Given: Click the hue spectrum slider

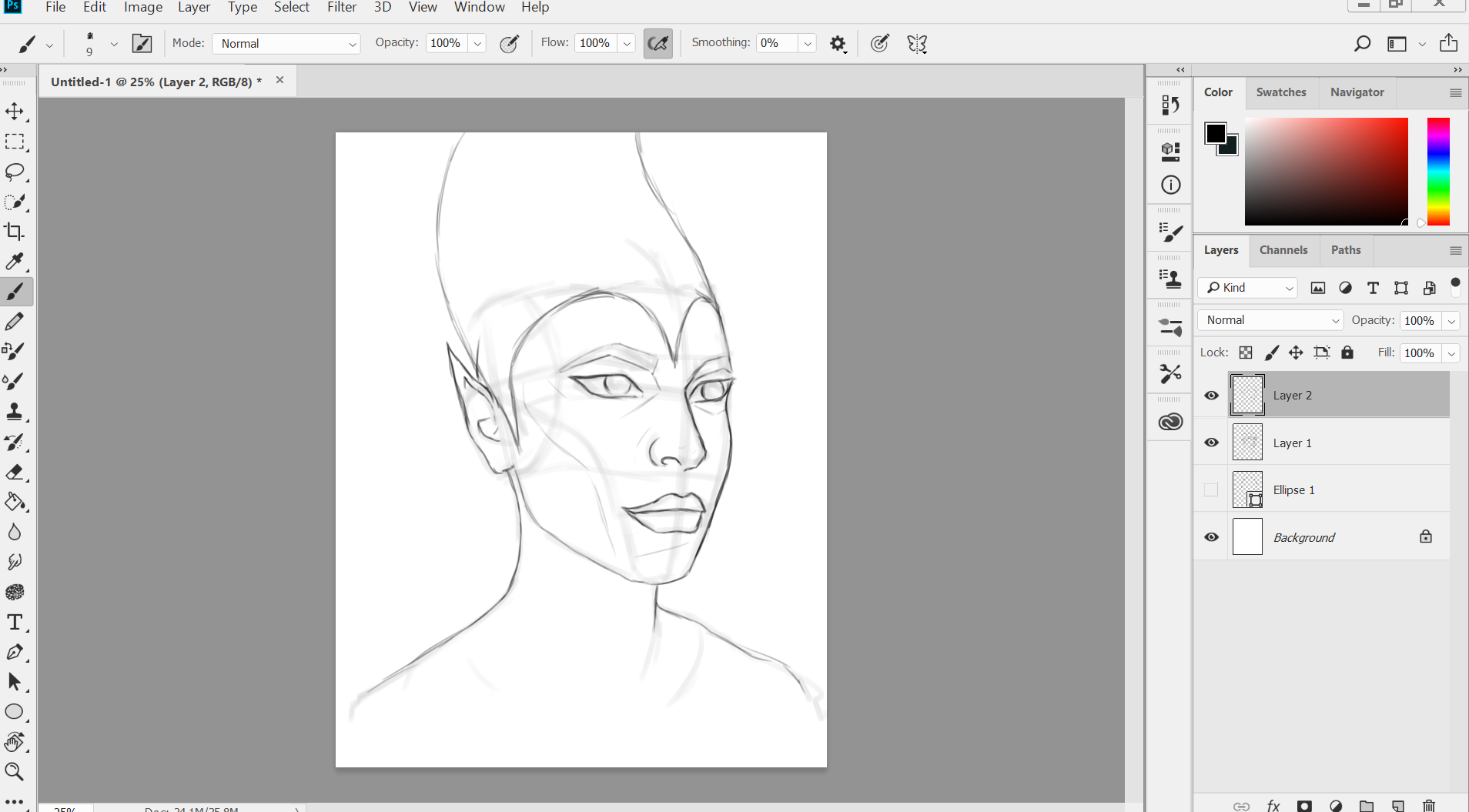Looking at the screenshot, I should pyautogui.click(x=1438, y=172).
